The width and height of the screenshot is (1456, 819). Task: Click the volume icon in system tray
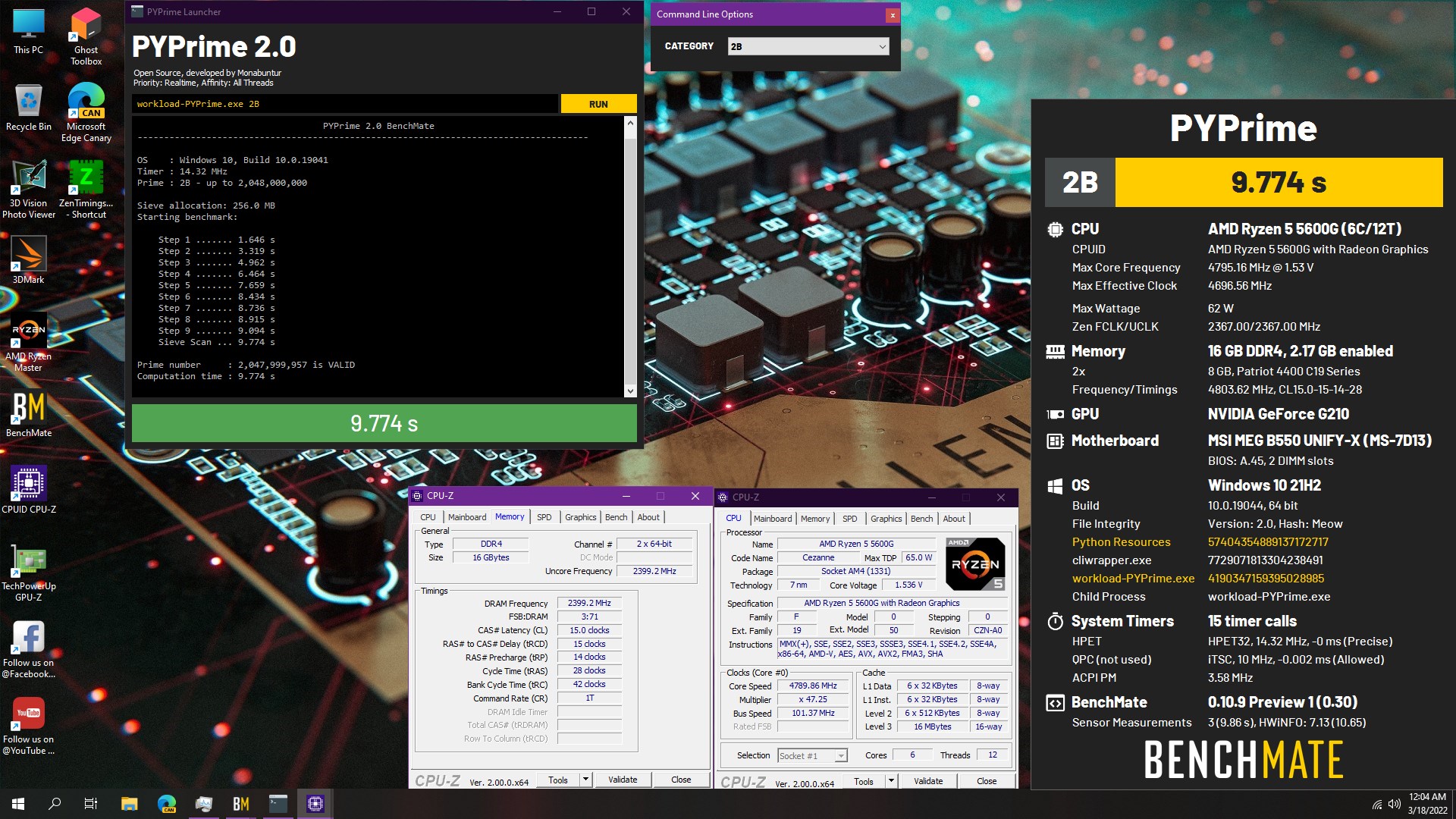click(1394, 805)
